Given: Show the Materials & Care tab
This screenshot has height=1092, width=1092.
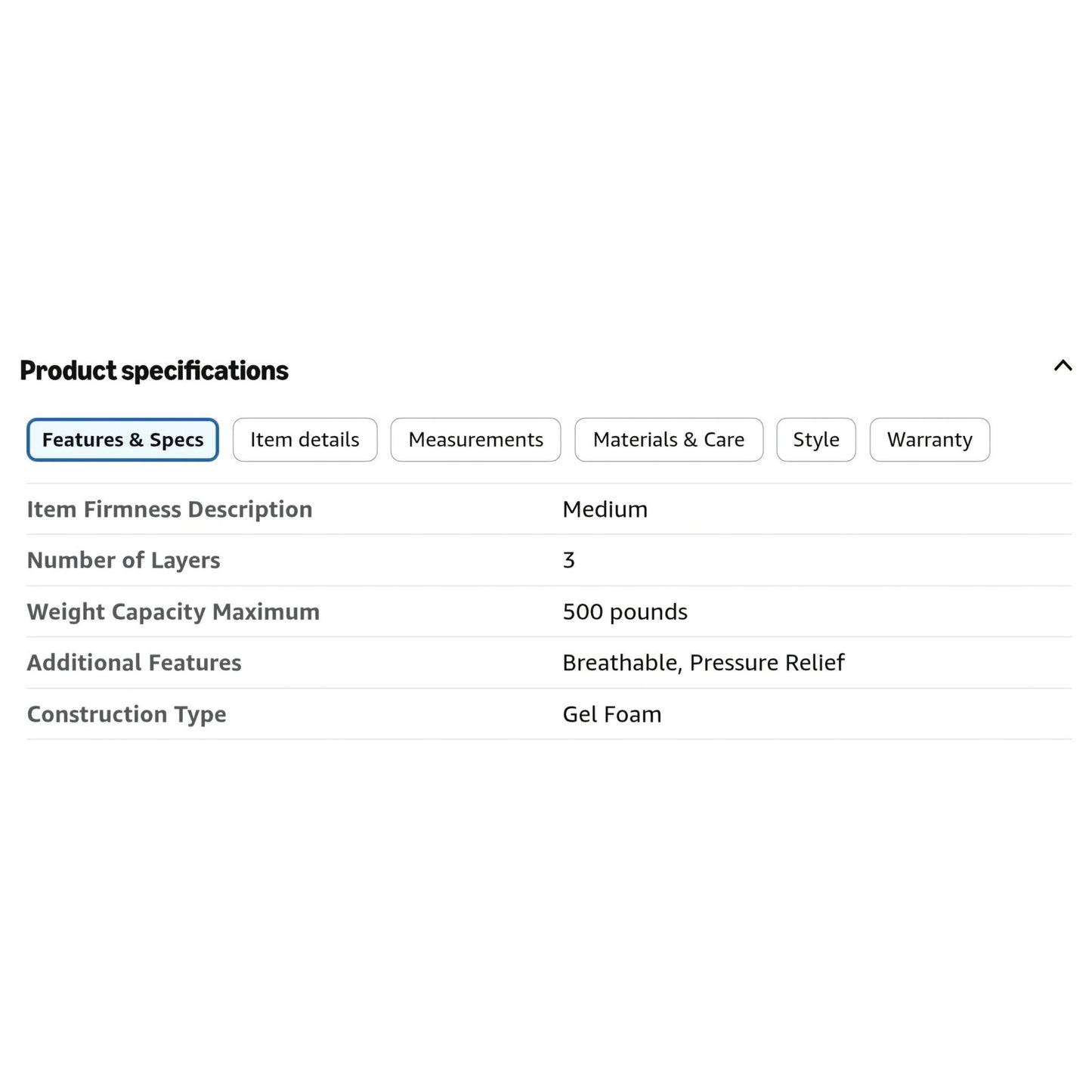Looking at the screenshot, I should [x=669, y=440].
